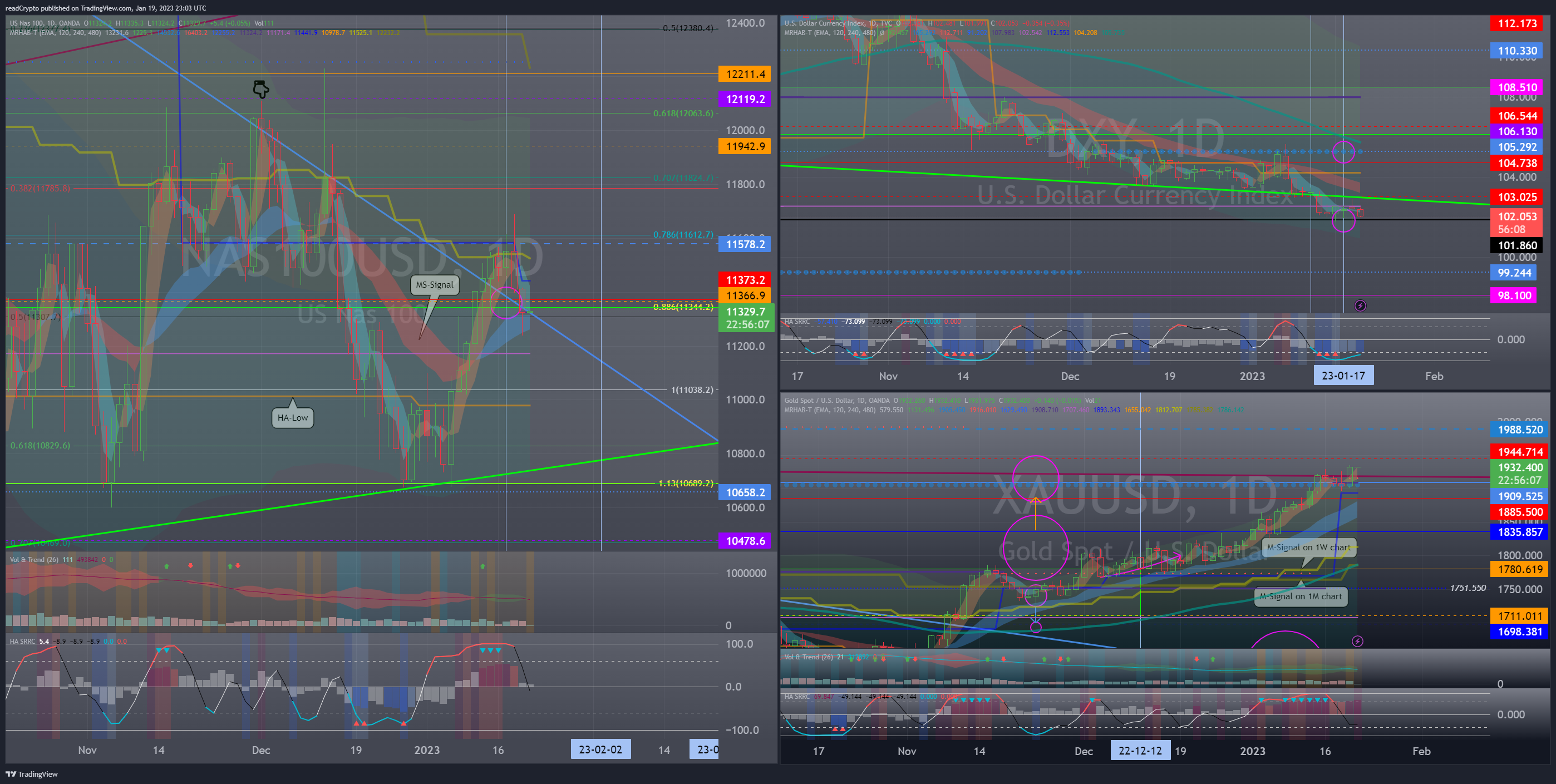Click the 0.5(12380.4) Fibonacci label
The image size is (1556, 784).
point(687,28)
